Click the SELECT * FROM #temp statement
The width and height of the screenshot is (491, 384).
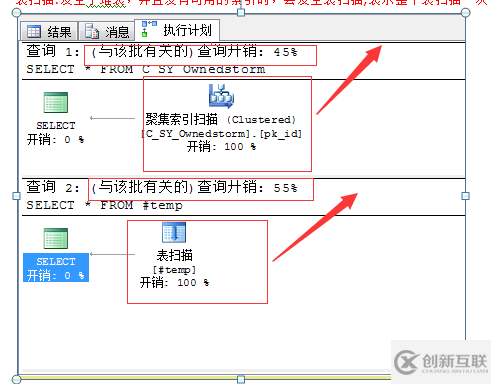pos(105,205)
